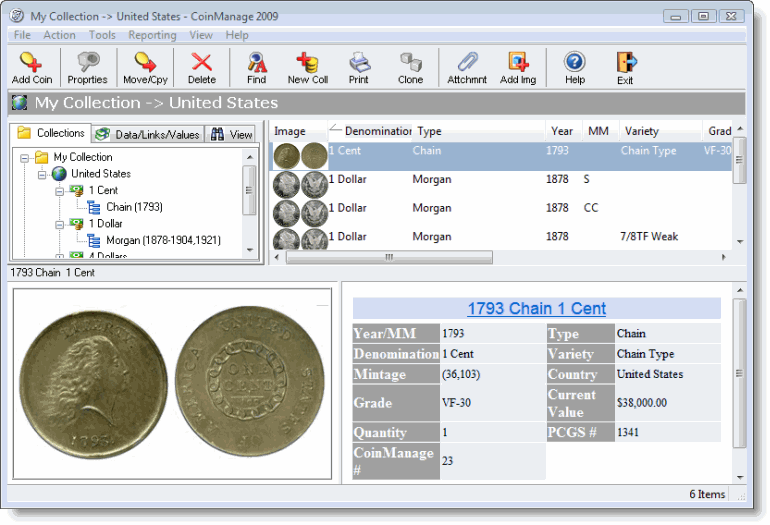The image size is (770, 525).
Task: Select the Morgan 7/8TF Weak row
Action: pos(501,239)
